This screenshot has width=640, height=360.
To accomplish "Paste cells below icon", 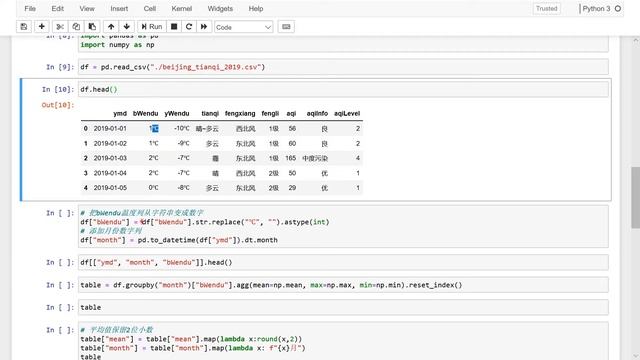I will [x=92, y=27].
